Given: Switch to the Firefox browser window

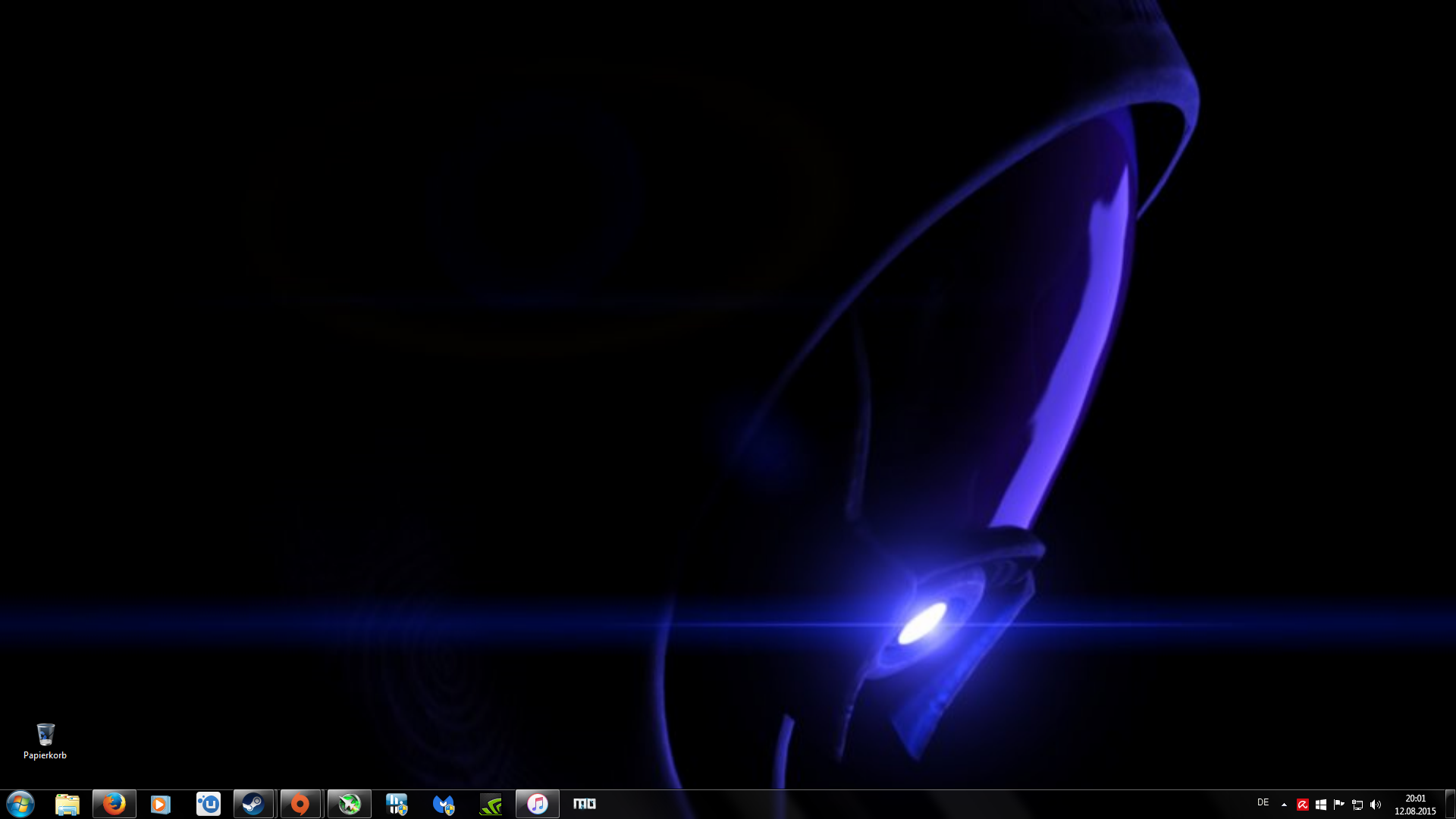Looking at the screenshot, I should pyautogui.click(x=115, y=804).
